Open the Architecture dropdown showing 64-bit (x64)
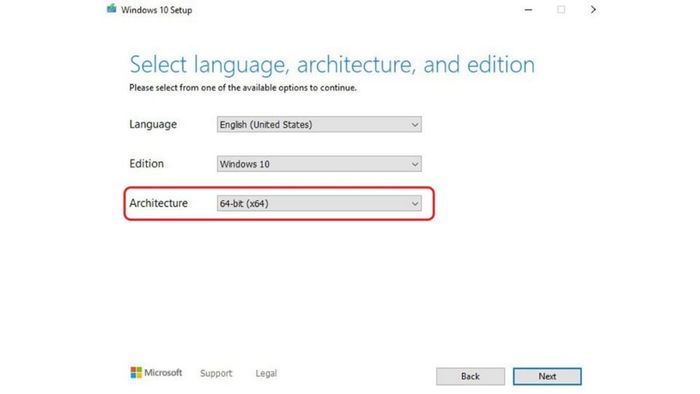 pos(319,203)
